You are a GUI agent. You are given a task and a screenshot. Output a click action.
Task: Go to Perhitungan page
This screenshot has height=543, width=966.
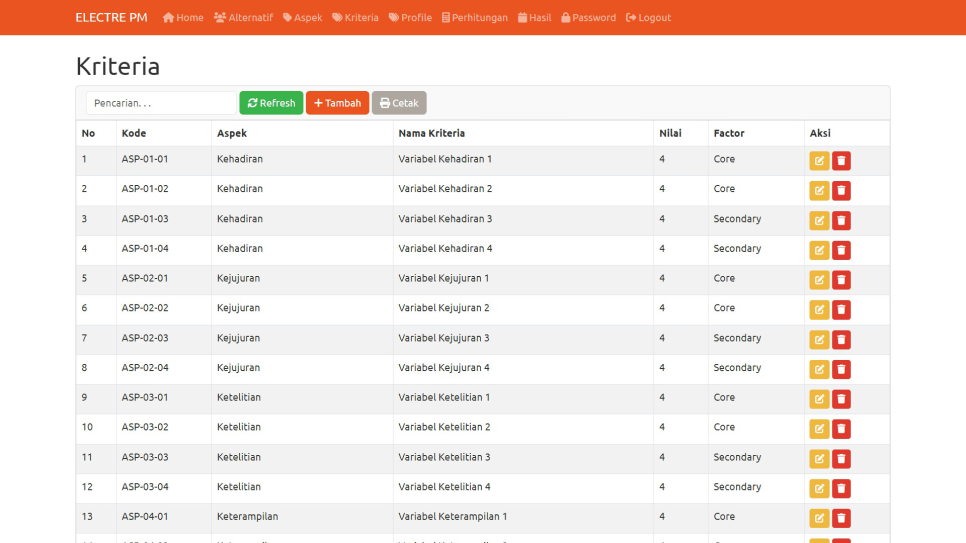pos(475,17)
